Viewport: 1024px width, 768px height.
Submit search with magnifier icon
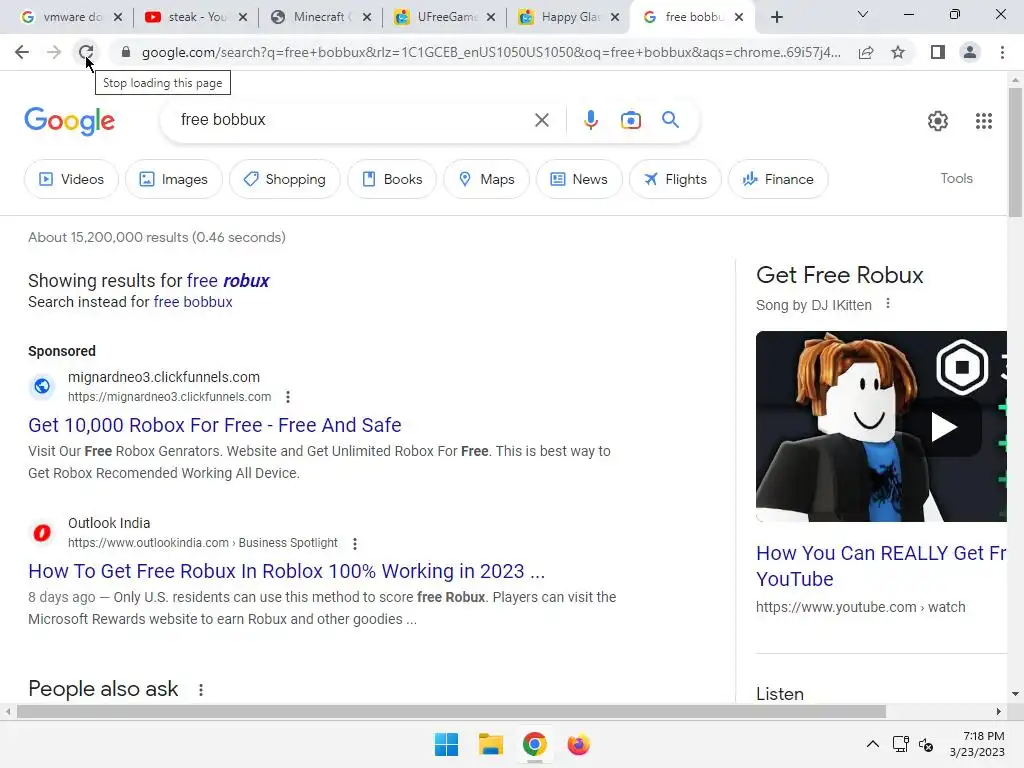pos(670,120)
